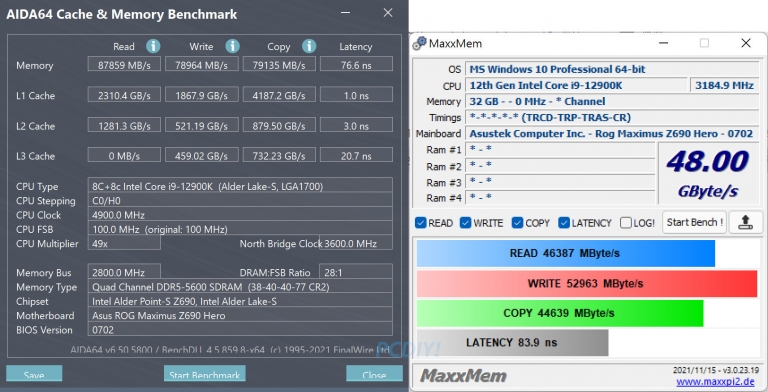Viewport: 768px width, 392px height.
Task: Click the READ 46387 MByte/s result bar
Action: (566, 253)
